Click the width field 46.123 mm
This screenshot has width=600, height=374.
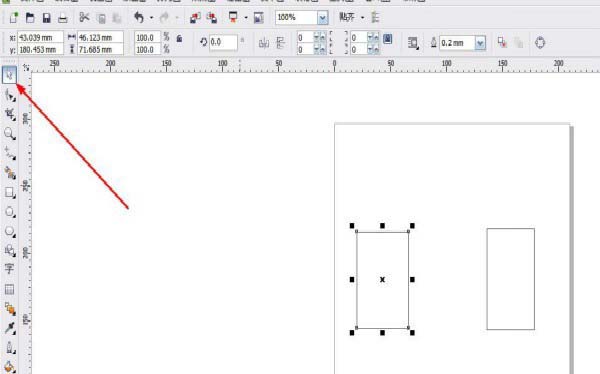101,38
